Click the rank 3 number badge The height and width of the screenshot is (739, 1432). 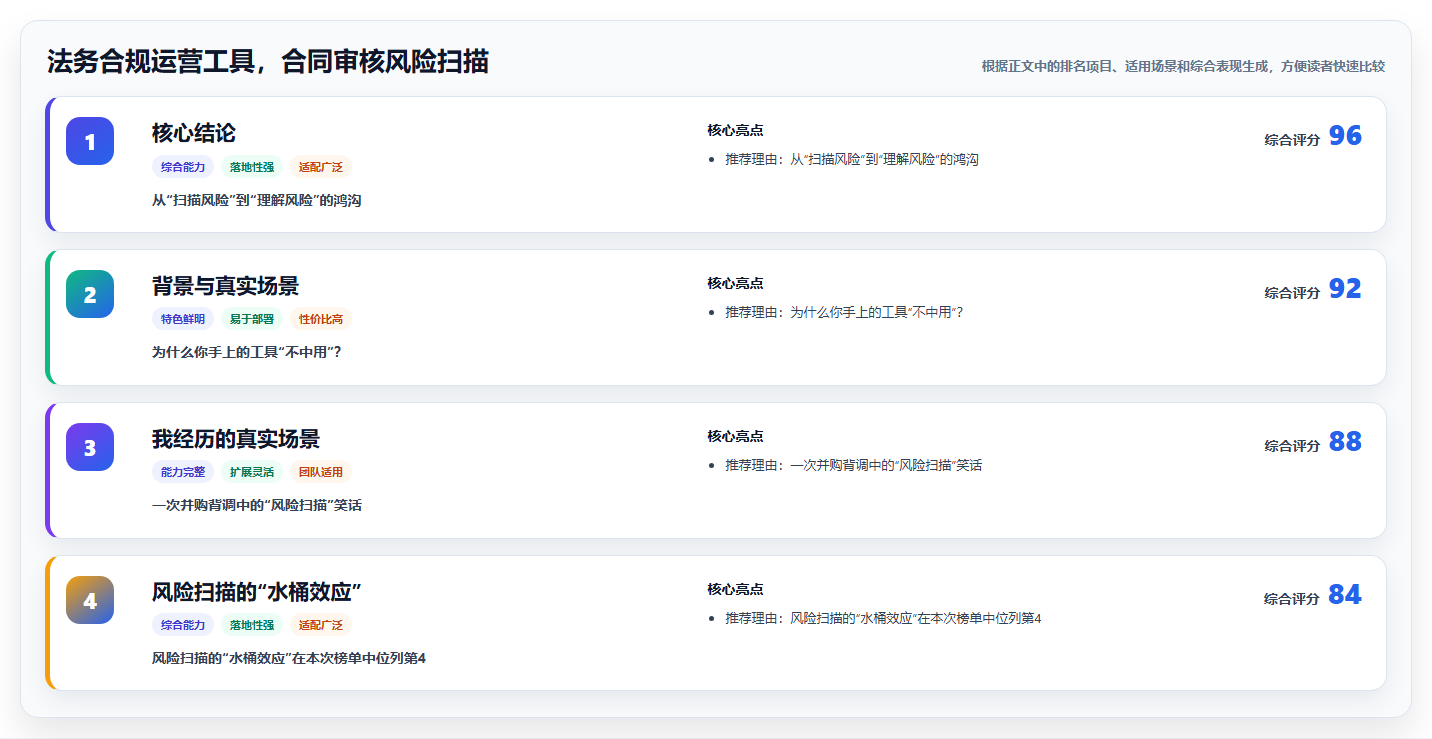[x=90, y=447]
